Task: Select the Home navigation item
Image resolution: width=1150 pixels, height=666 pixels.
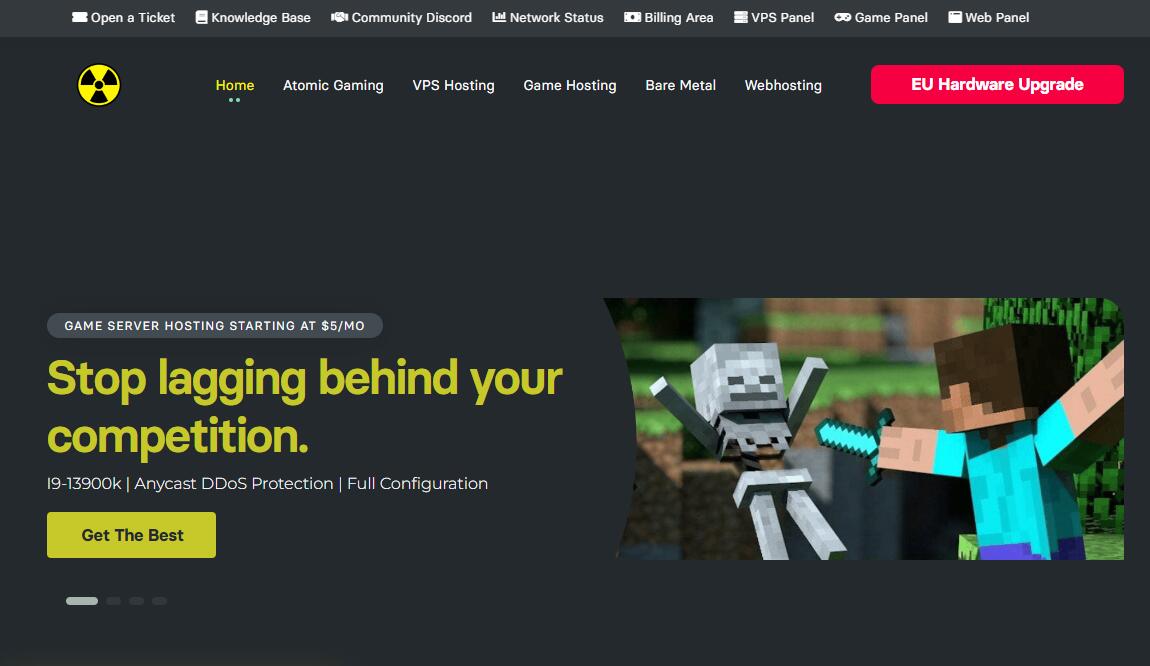Action: [235, 85]
